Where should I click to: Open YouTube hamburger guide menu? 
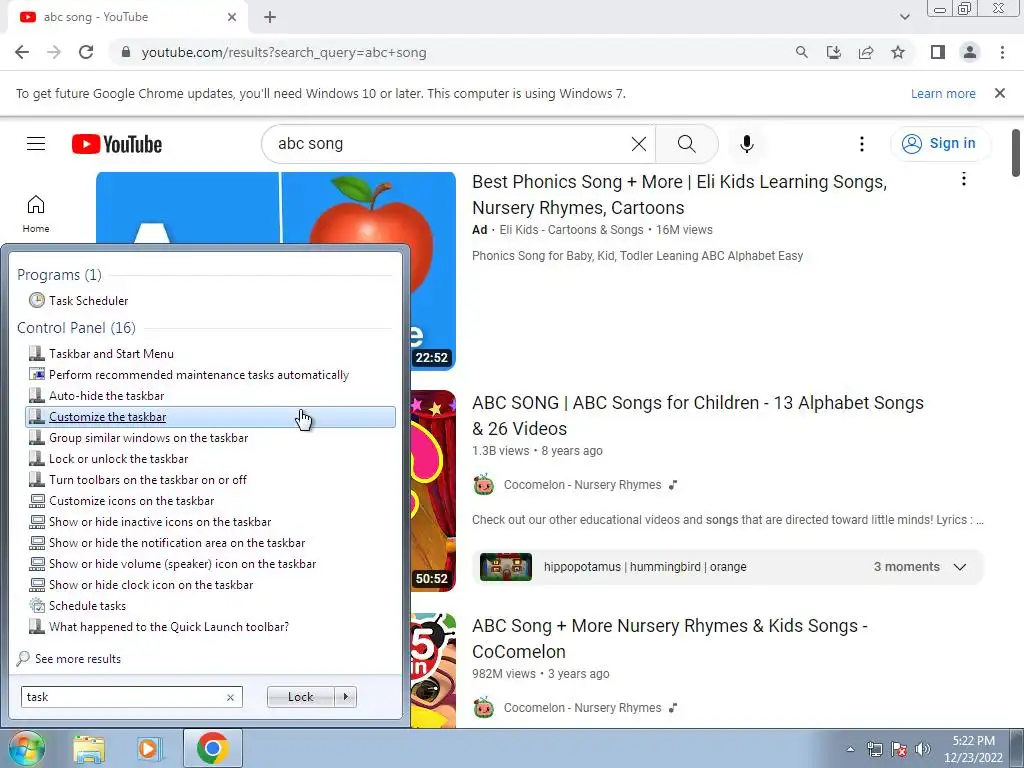pos(36,144)
